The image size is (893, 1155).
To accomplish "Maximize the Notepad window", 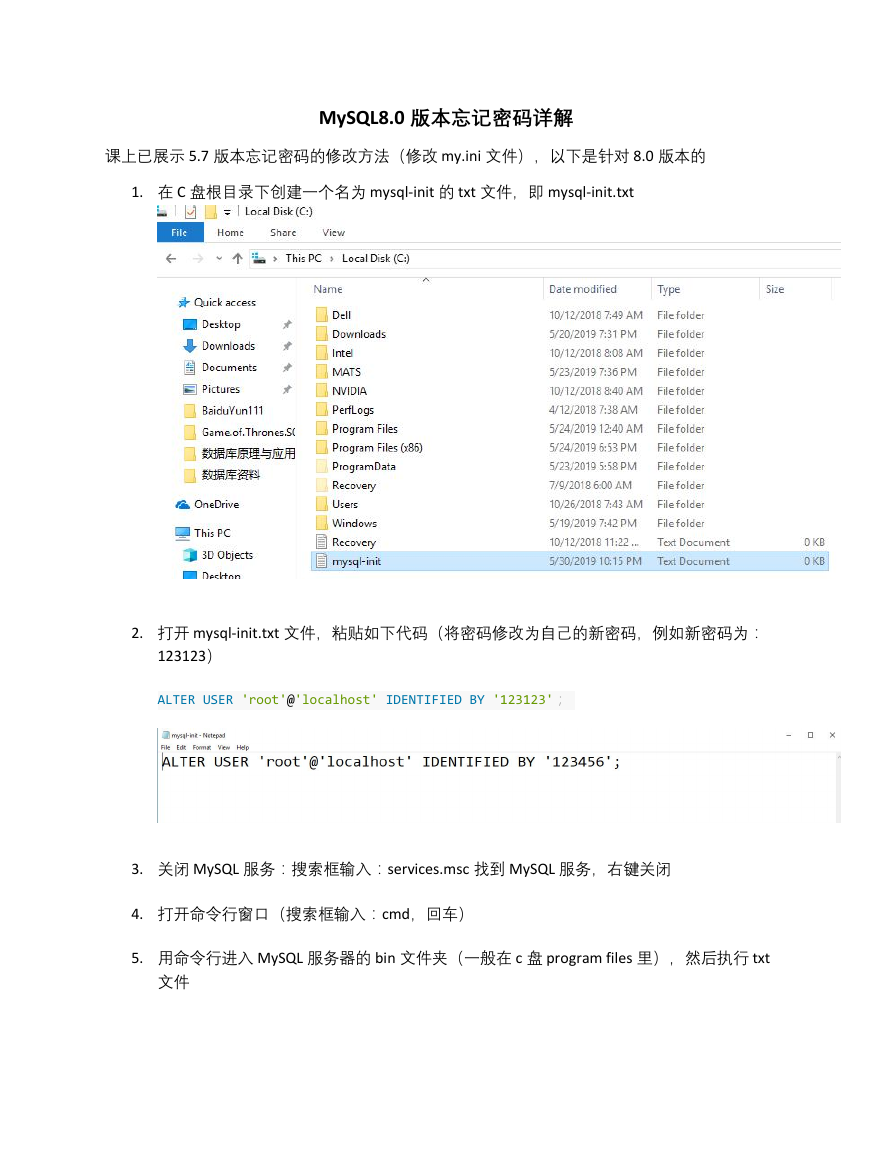I will coord(810,735).
